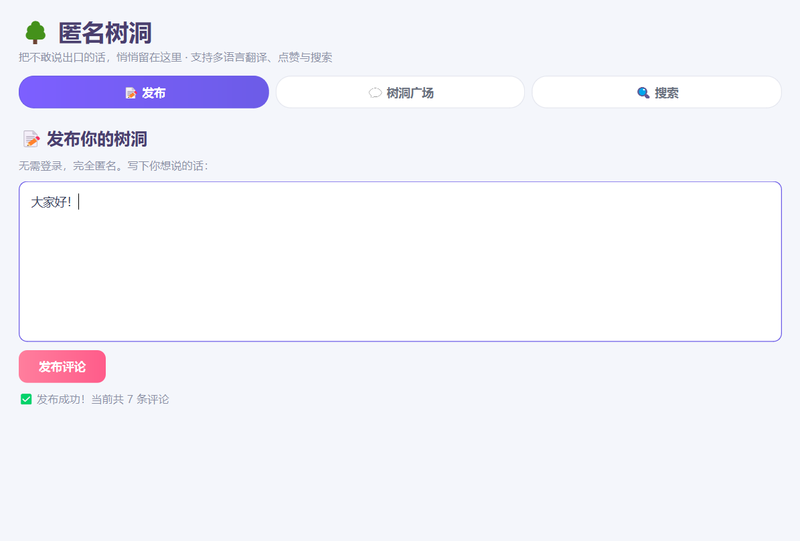This screenshot has height=541, width=800.
Task: Click the 发布你的树洞 heading
Action: pos(97,139)
